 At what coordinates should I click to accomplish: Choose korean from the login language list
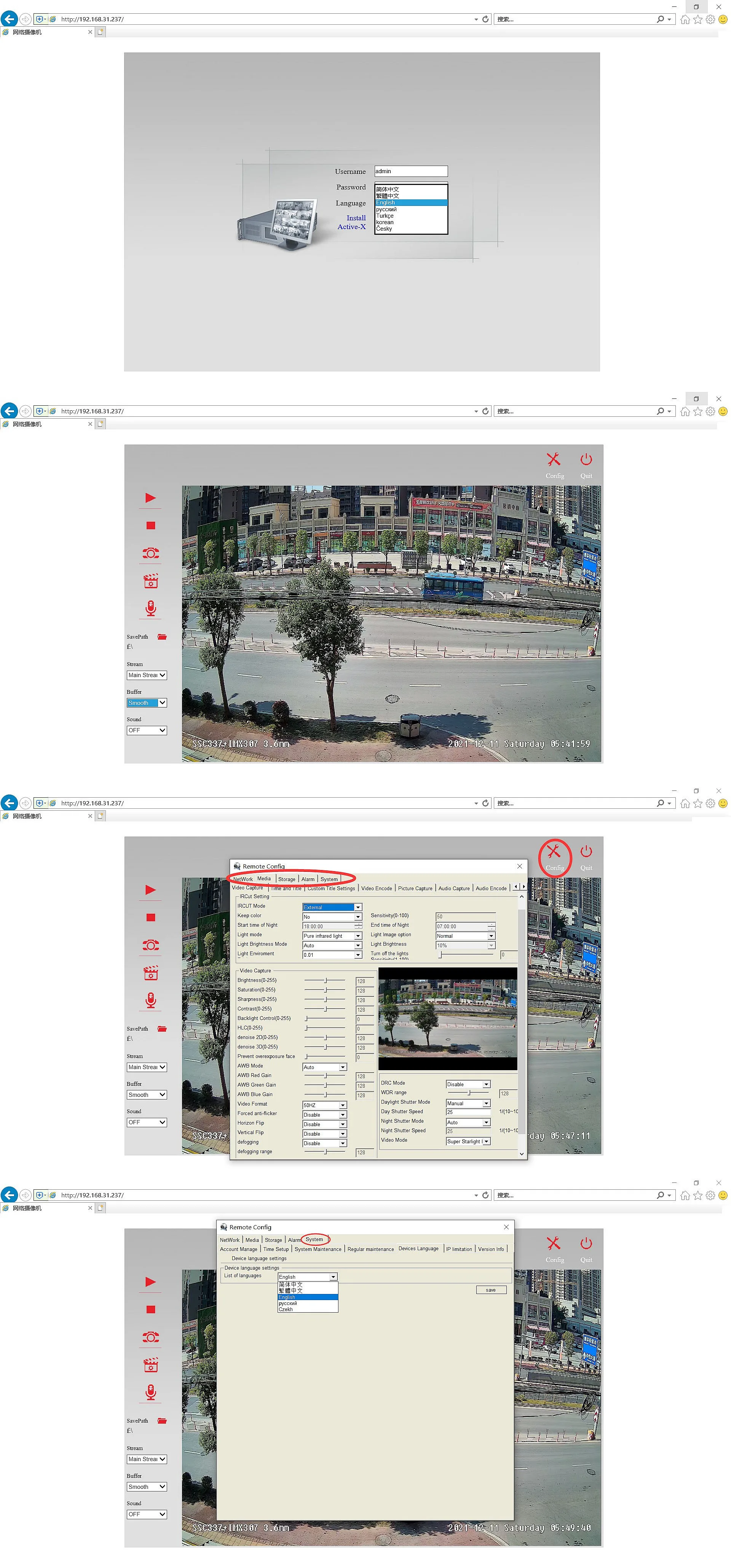point(385,223)
